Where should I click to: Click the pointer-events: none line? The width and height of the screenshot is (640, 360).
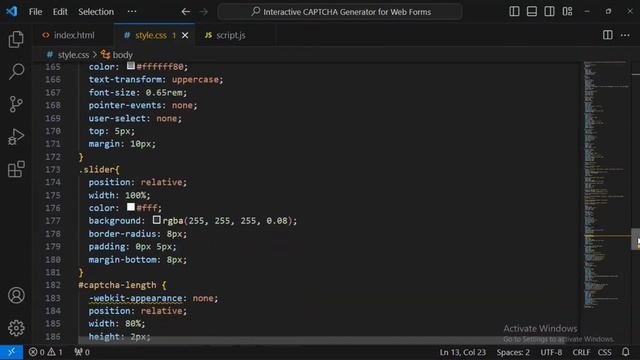tap(143, 105)
